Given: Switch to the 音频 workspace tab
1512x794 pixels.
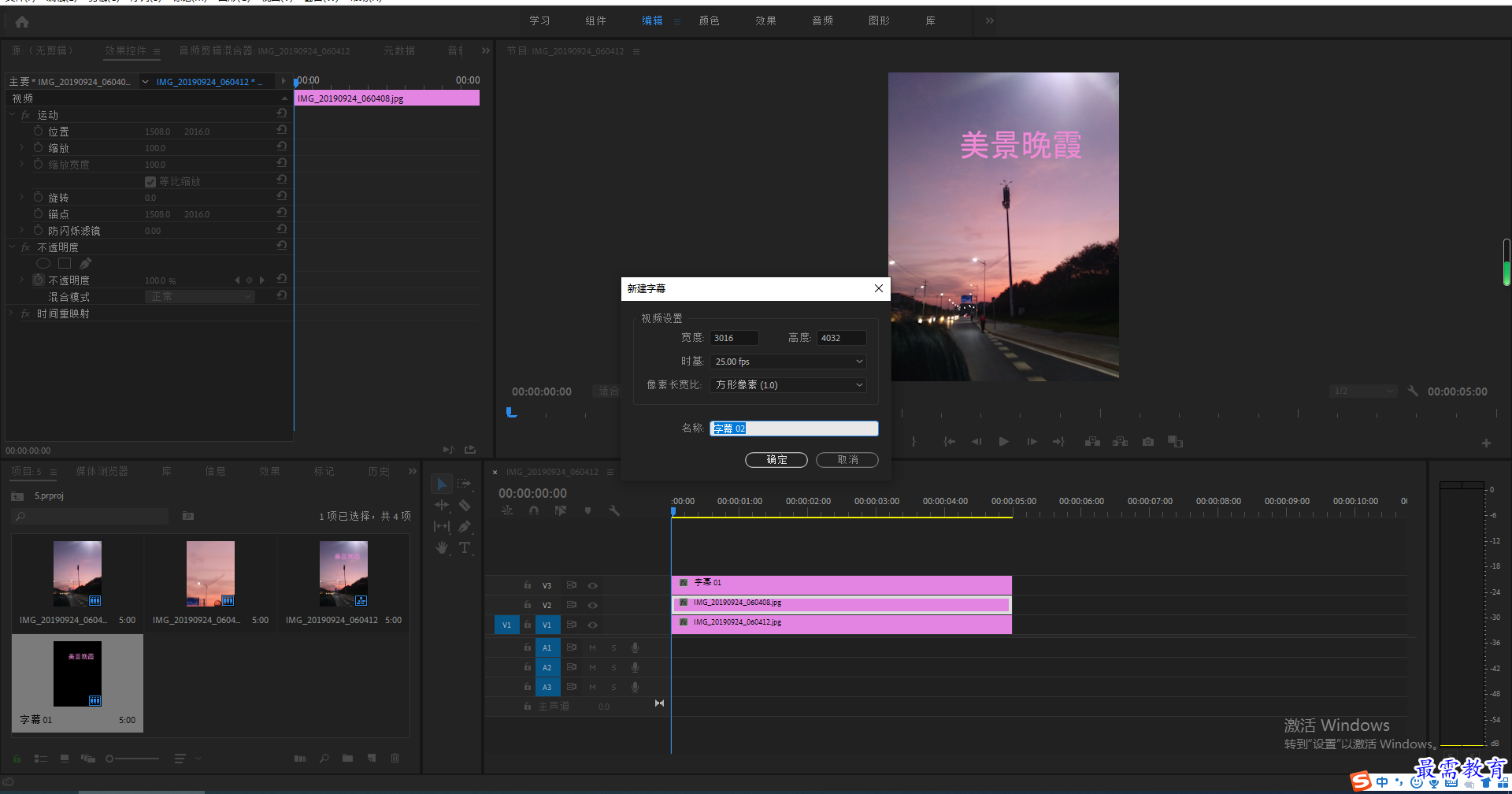Looking at the screenshot, I should click(822, 20).
